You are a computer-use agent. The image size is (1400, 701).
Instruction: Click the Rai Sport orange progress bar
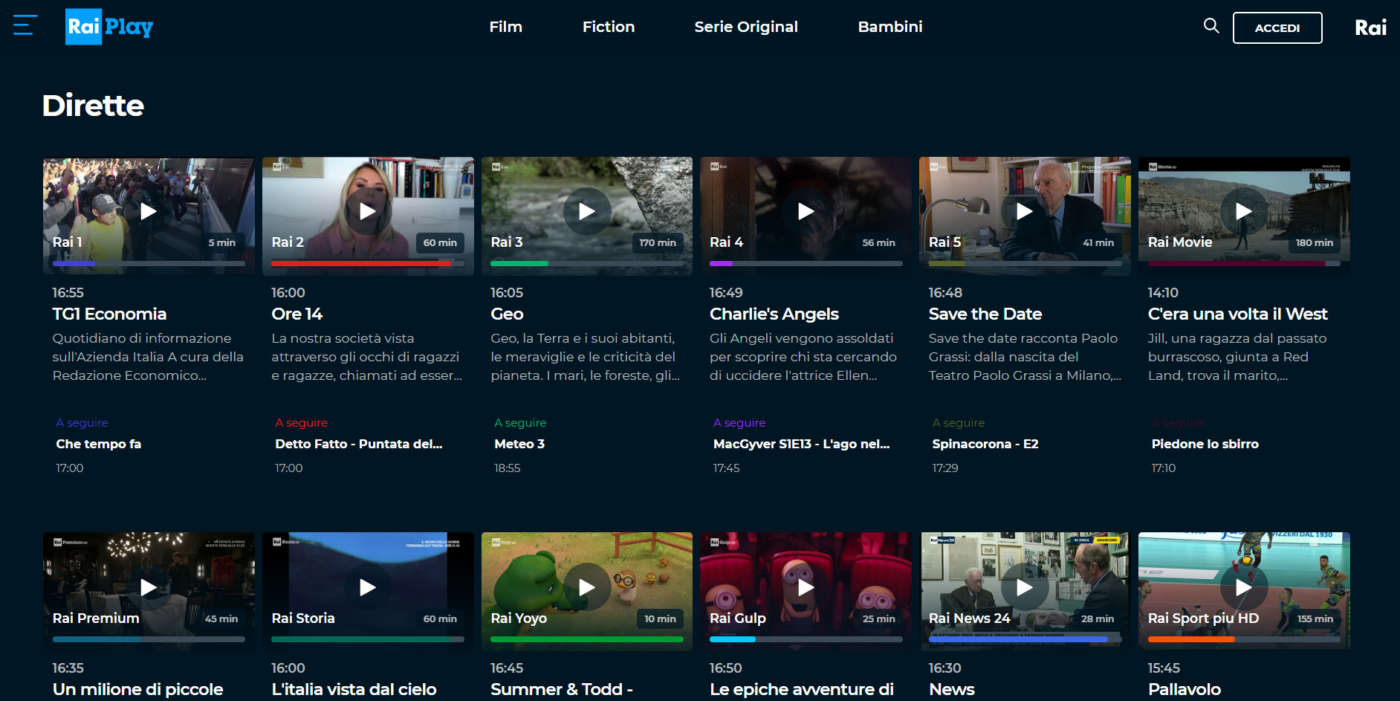click(x=1243, y=639)
